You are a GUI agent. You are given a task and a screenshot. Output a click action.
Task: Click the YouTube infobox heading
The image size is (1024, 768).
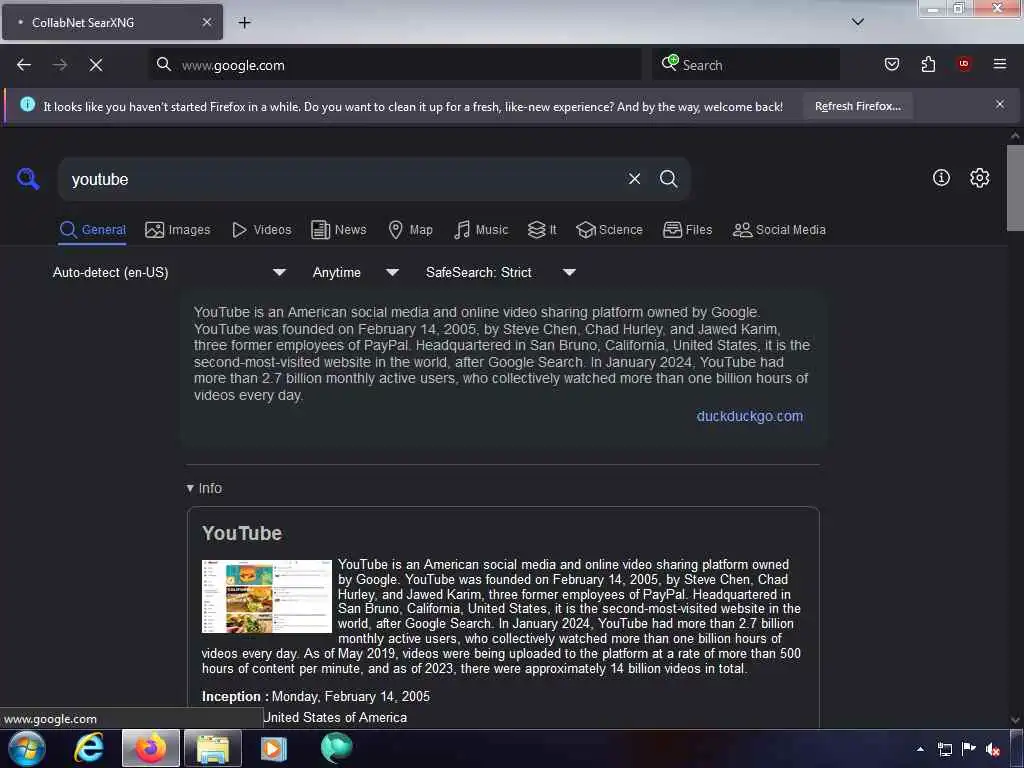coord(242,533)
